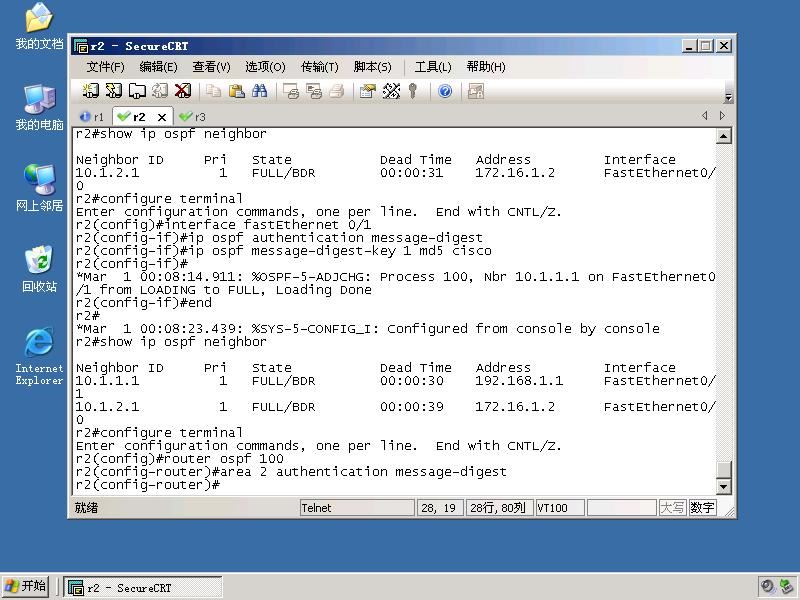Click the Connect toolbar icon
The image size is (800, 600).
pyautogui.click(x=91, y=91)
